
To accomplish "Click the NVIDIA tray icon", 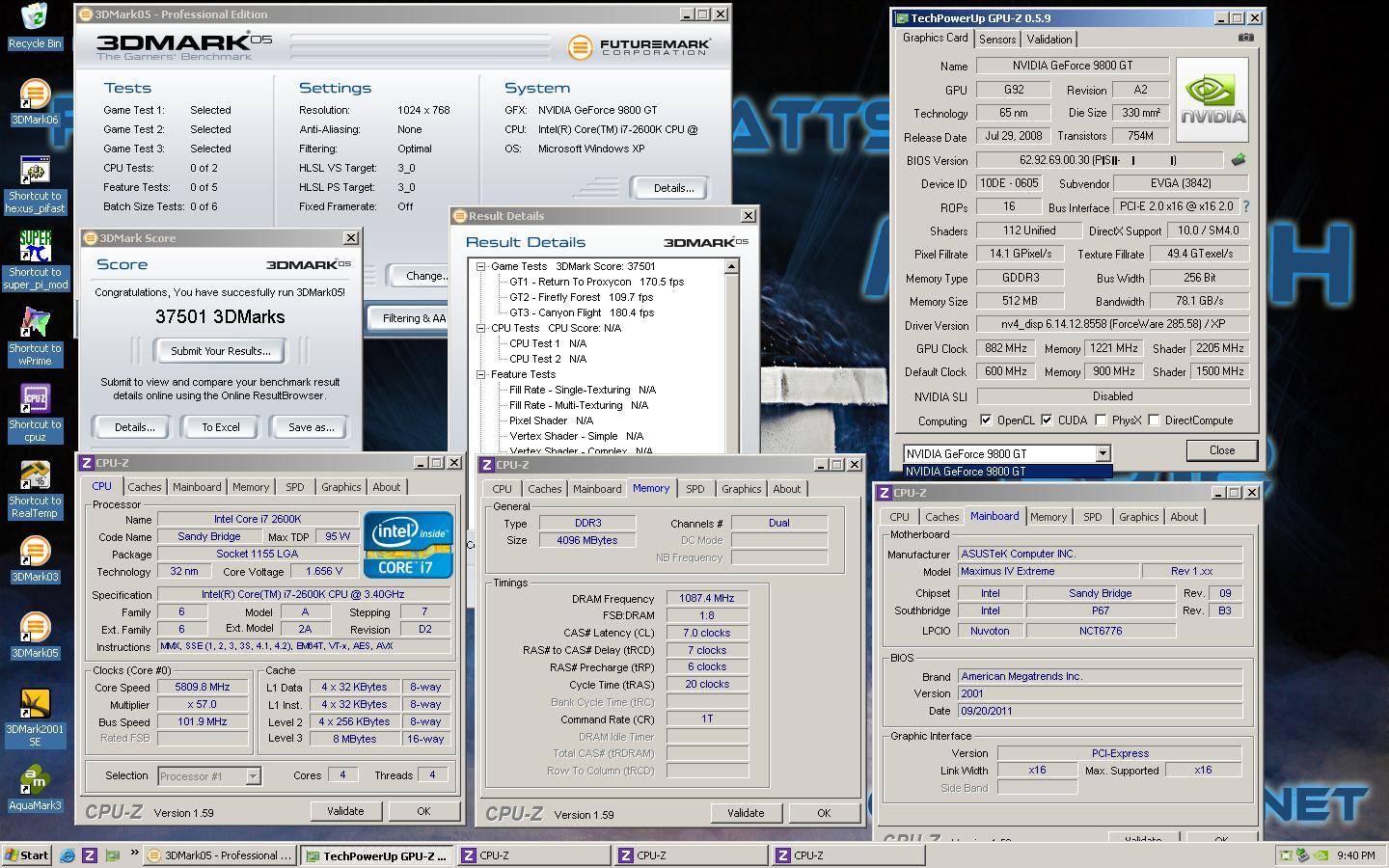I will click(x=1321, y=855).
